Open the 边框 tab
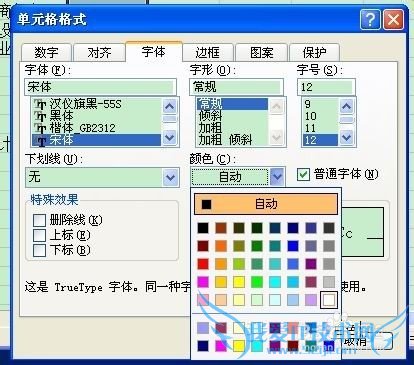 click(207, 53)
